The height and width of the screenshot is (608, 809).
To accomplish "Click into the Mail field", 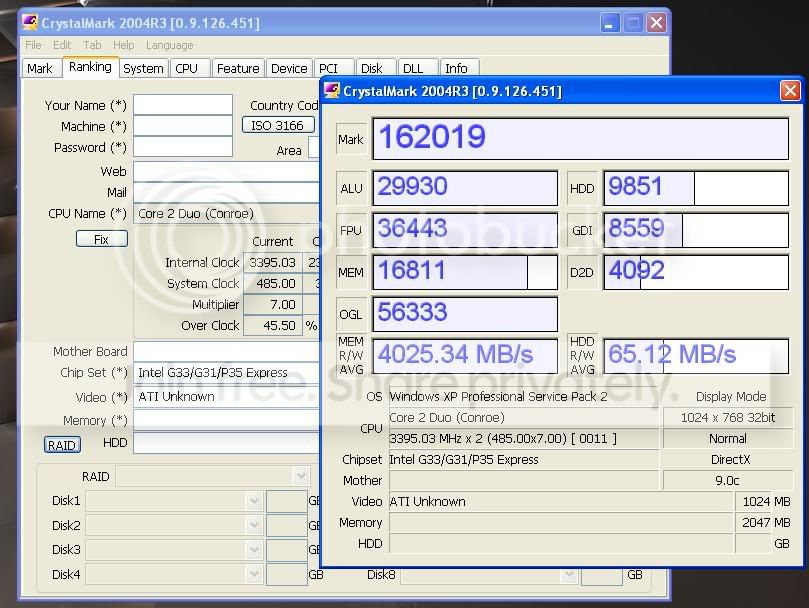I will click(x=226, y=192).
